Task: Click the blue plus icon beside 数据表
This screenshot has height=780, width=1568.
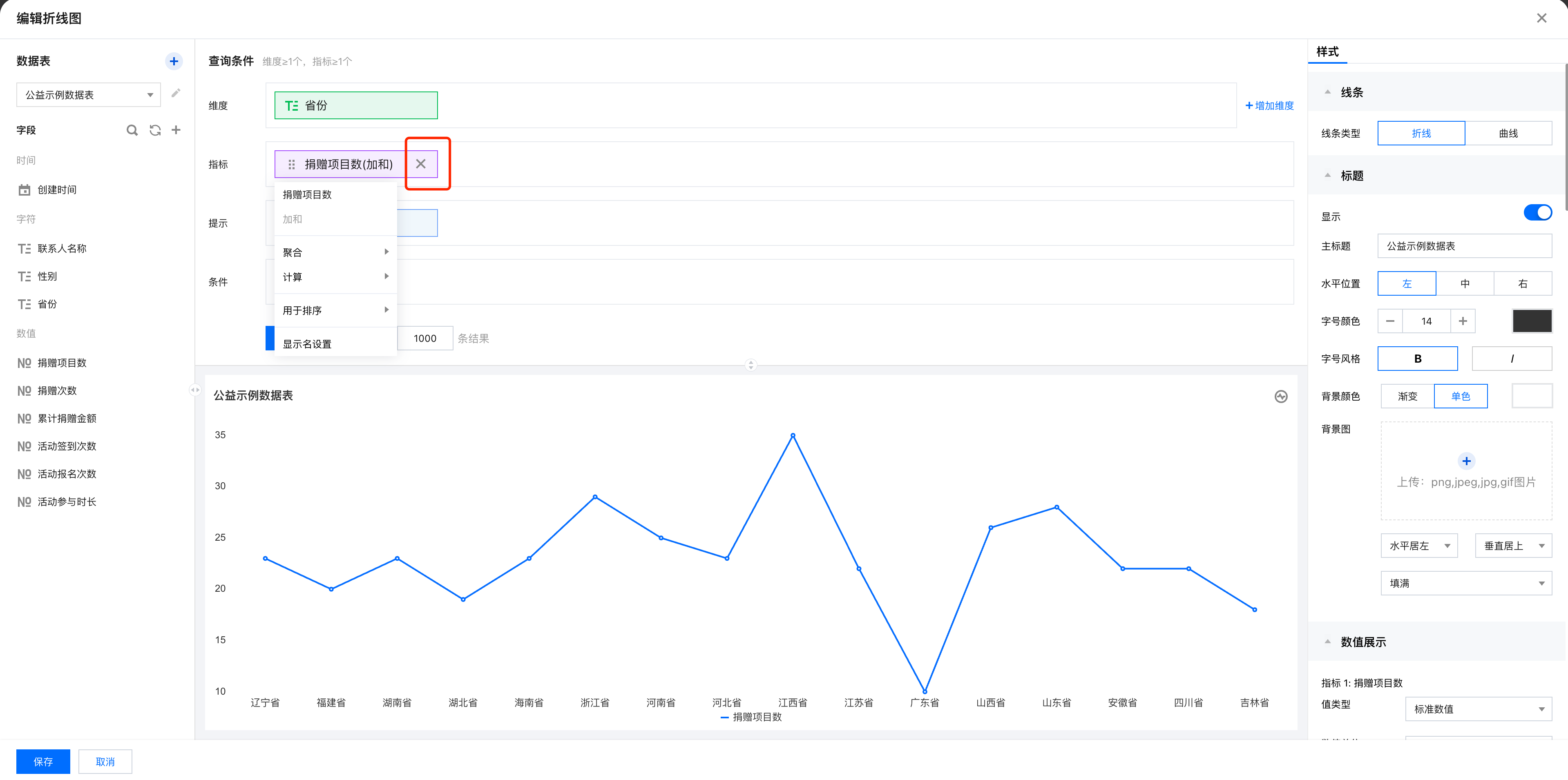Action: pyautogui.click(x=174, y=61)
